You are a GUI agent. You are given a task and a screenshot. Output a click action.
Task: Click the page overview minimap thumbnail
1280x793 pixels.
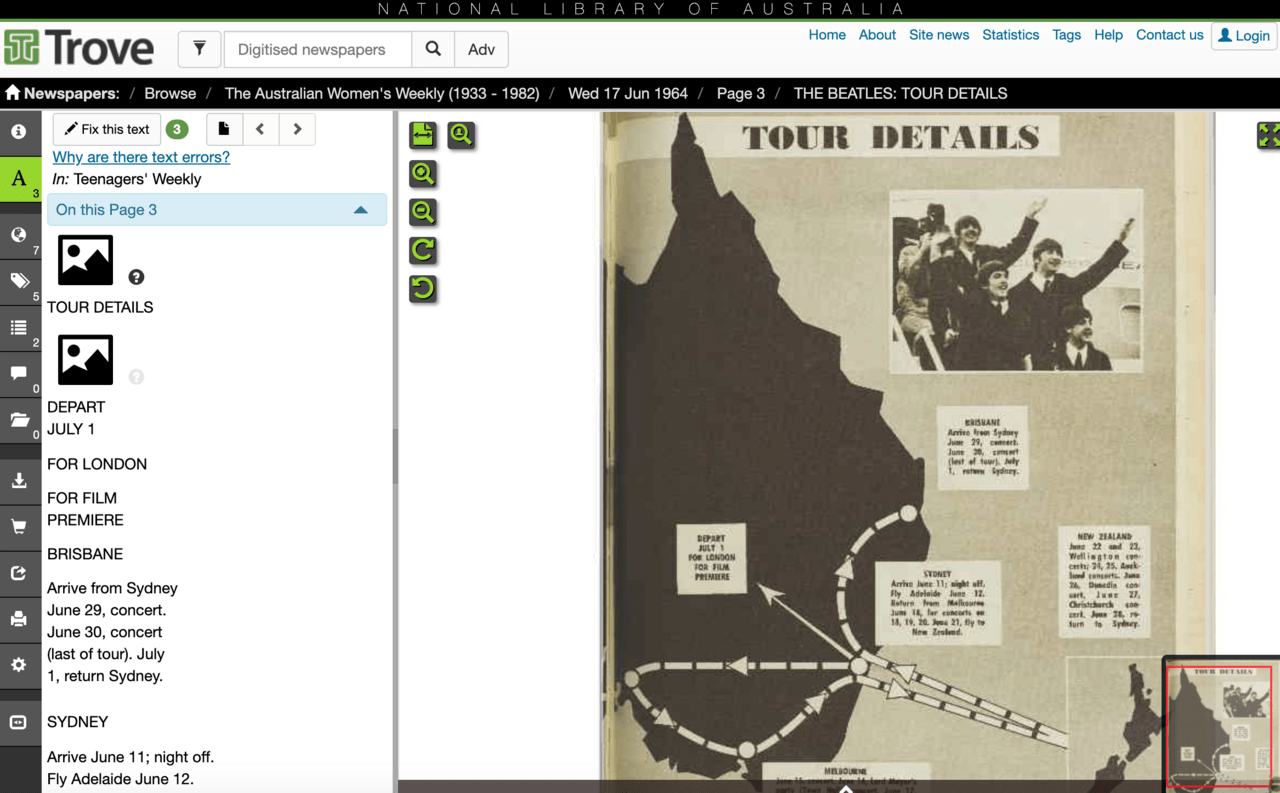(x=1220, y=724)
